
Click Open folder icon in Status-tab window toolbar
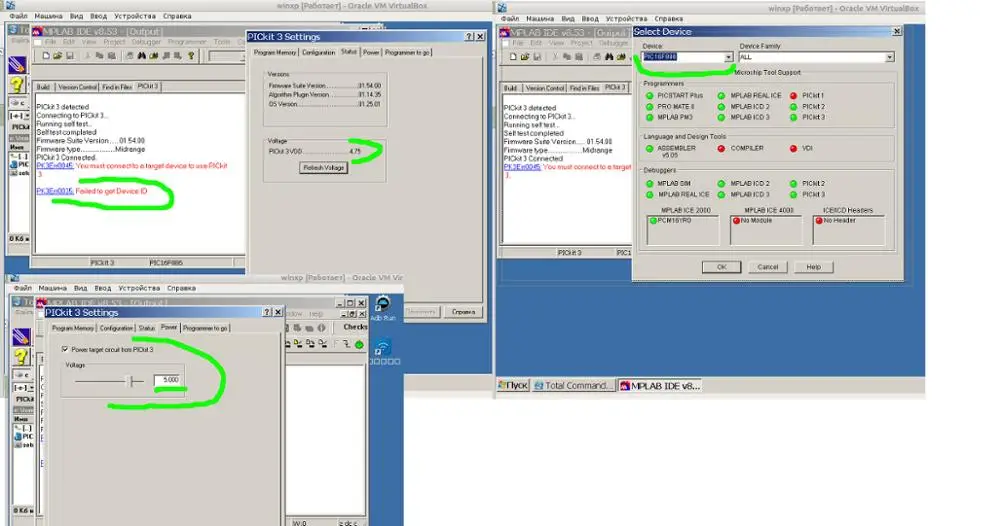(x=57, y=56)
